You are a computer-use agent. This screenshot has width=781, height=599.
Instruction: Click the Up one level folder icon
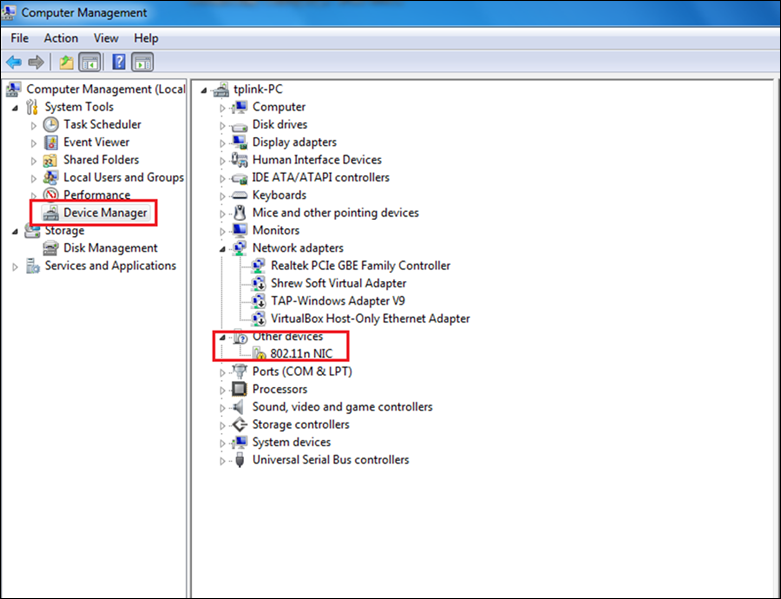pyautogui.click(x=66, y=62)
